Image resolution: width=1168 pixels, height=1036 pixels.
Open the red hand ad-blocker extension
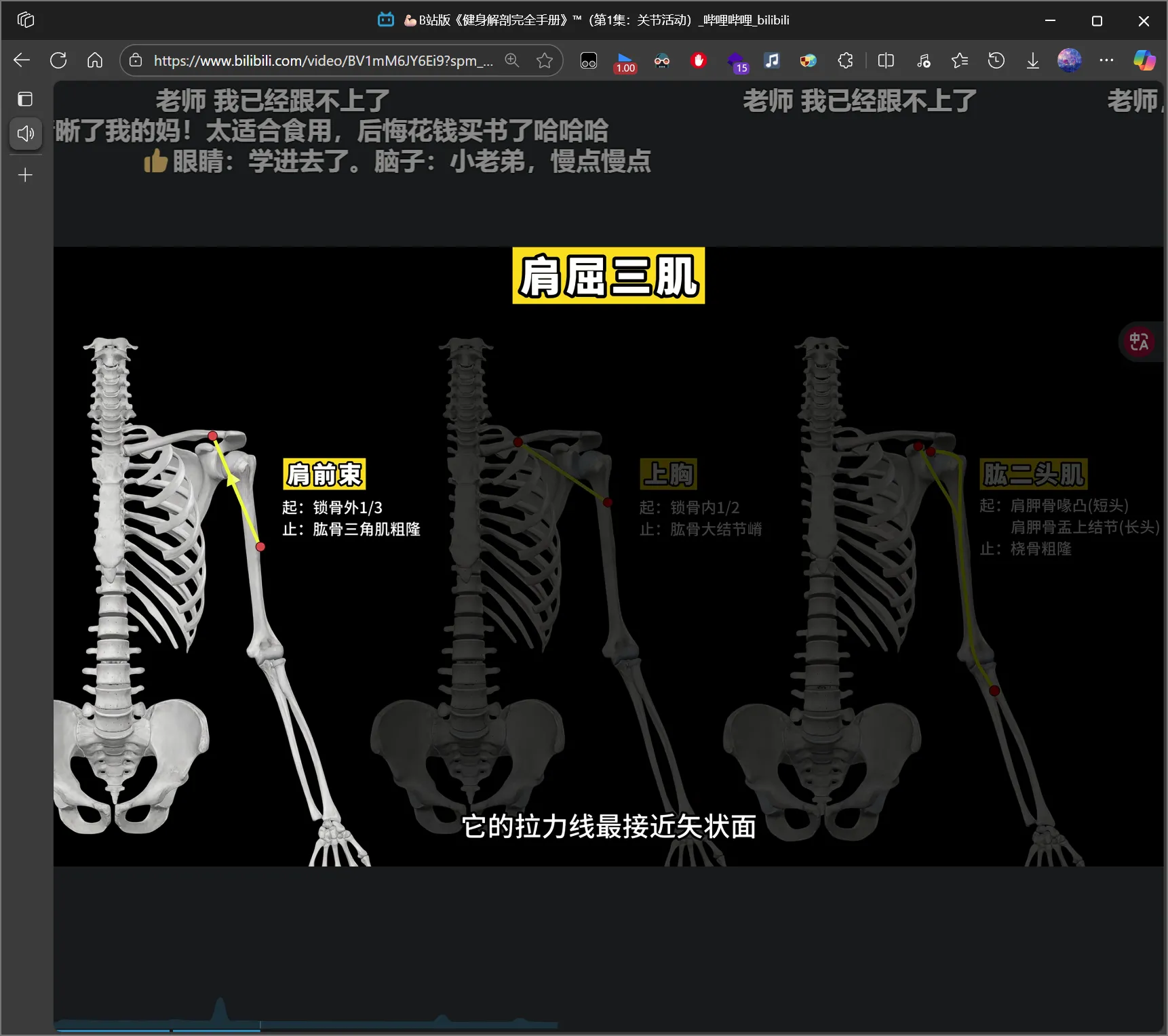pyautogui.click(x=699, y=60)
